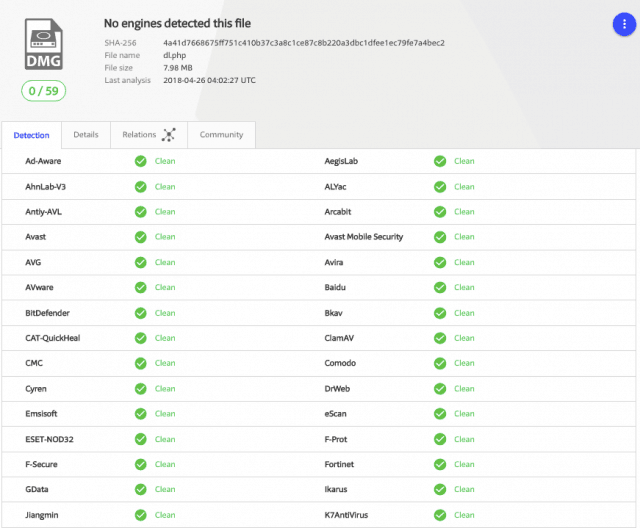Click the Clean result next to DrWeb
The width and height of the screenshot is (640, 528).
click(464, 389)
